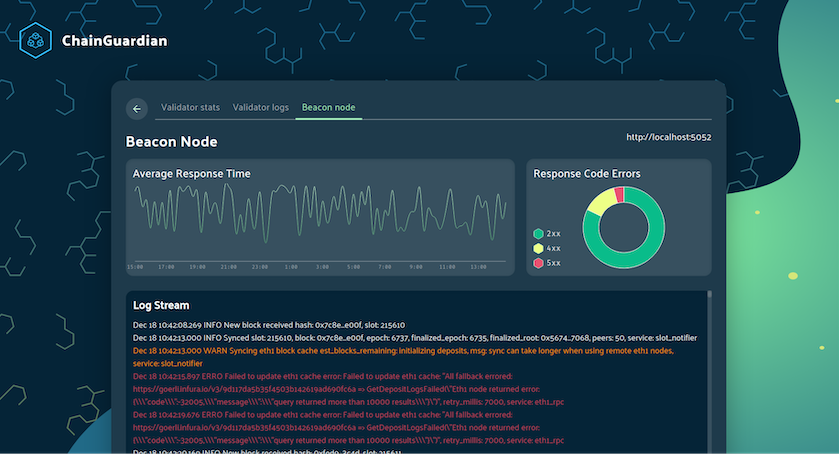Screen dimensions: 839x454
Task: Click the ChainGuardian brand name text
Action: (x=115, y=41)
